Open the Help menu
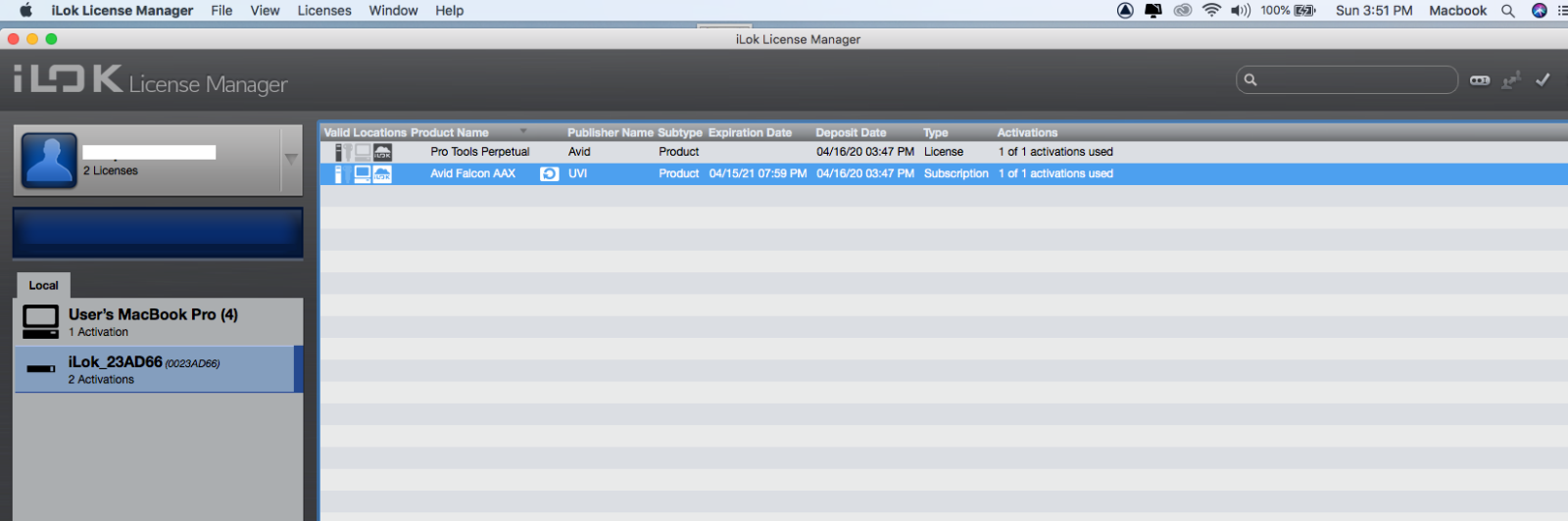The width and height of the screenshot is (1568, 521). [x=450, y=11]
